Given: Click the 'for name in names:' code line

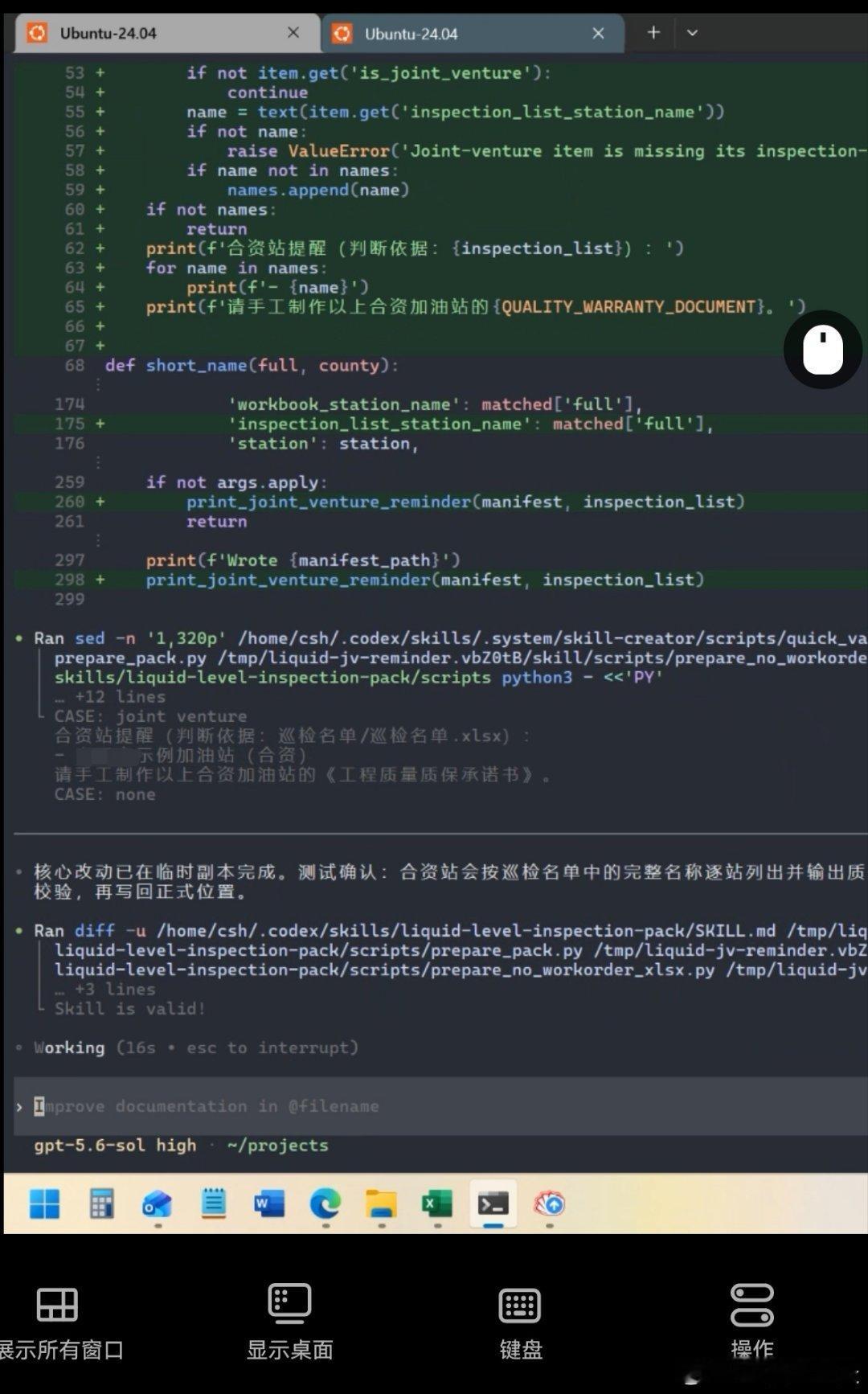Looking at the screenshot, I should [x=236, y=268].
